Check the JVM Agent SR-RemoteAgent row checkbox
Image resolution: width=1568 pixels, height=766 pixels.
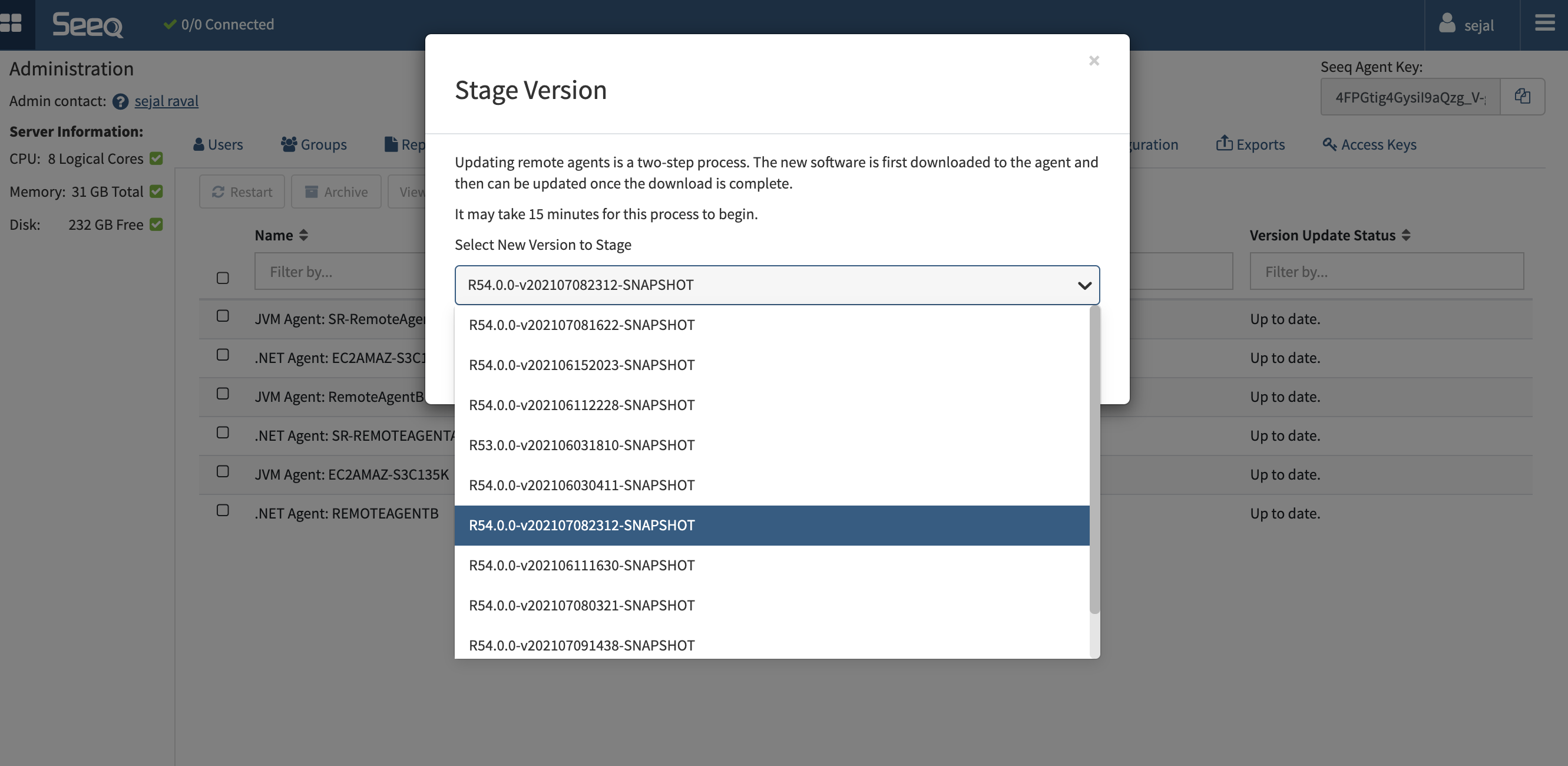(223, 315)
